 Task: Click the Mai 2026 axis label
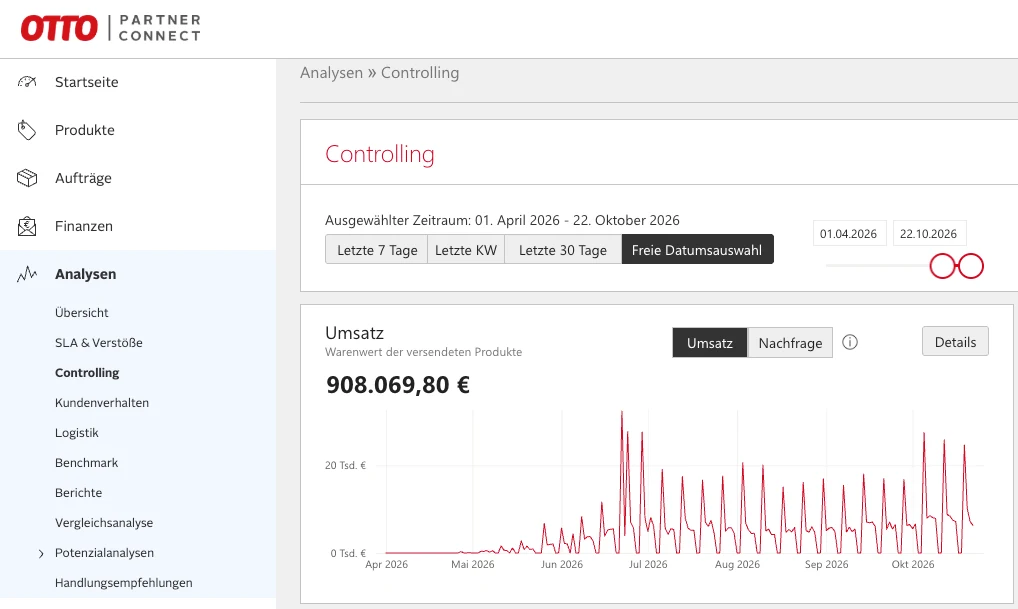click(473, 564)
